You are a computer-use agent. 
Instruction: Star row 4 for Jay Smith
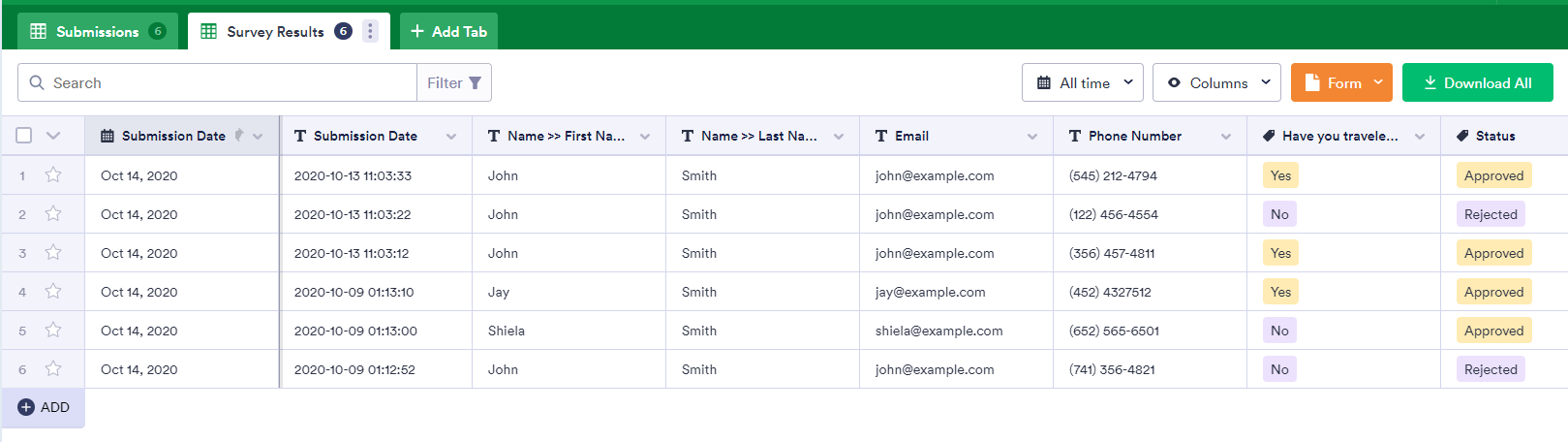(x=53, y=292)
